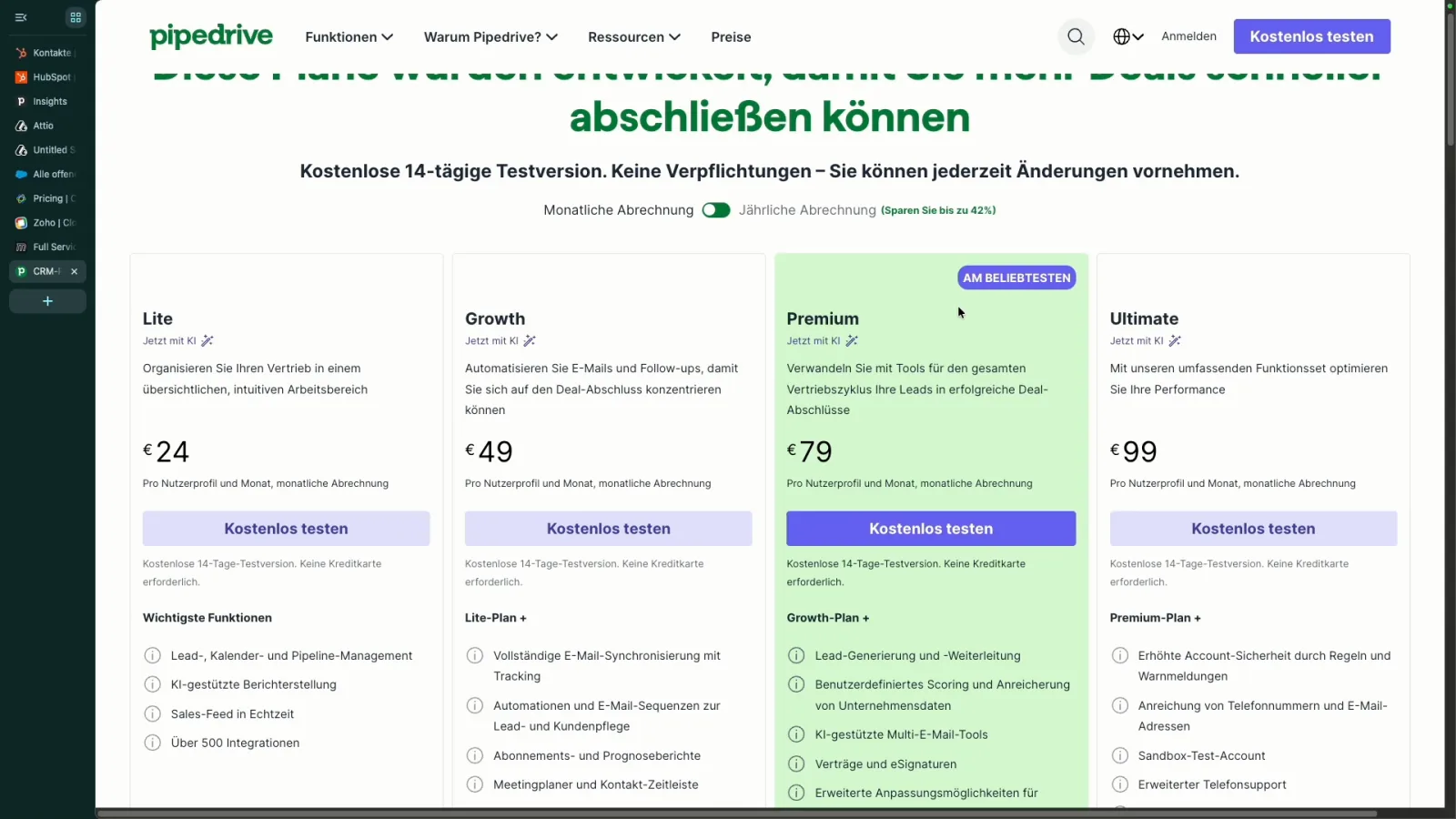Click the KI wand icon under Growth

(x=530, y=340)
